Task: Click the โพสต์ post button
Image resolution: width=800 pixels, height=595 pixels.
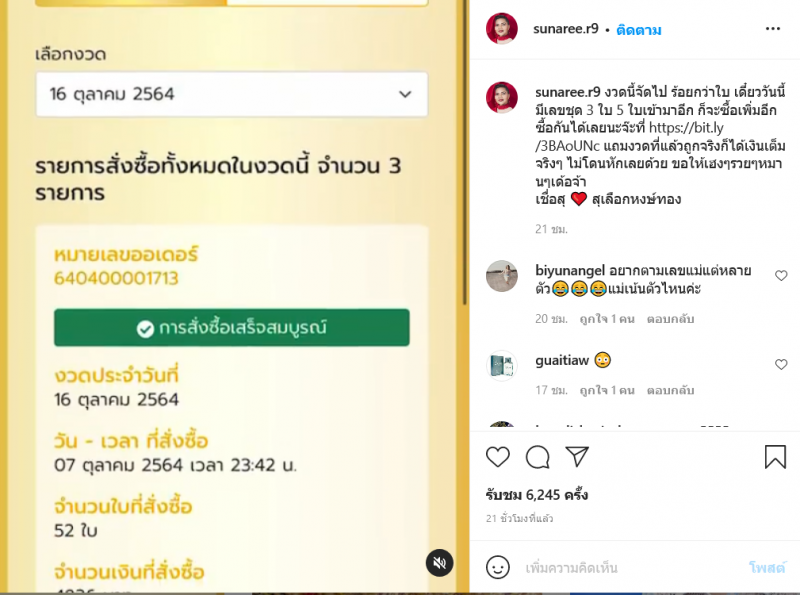Action: click(767, 567)
